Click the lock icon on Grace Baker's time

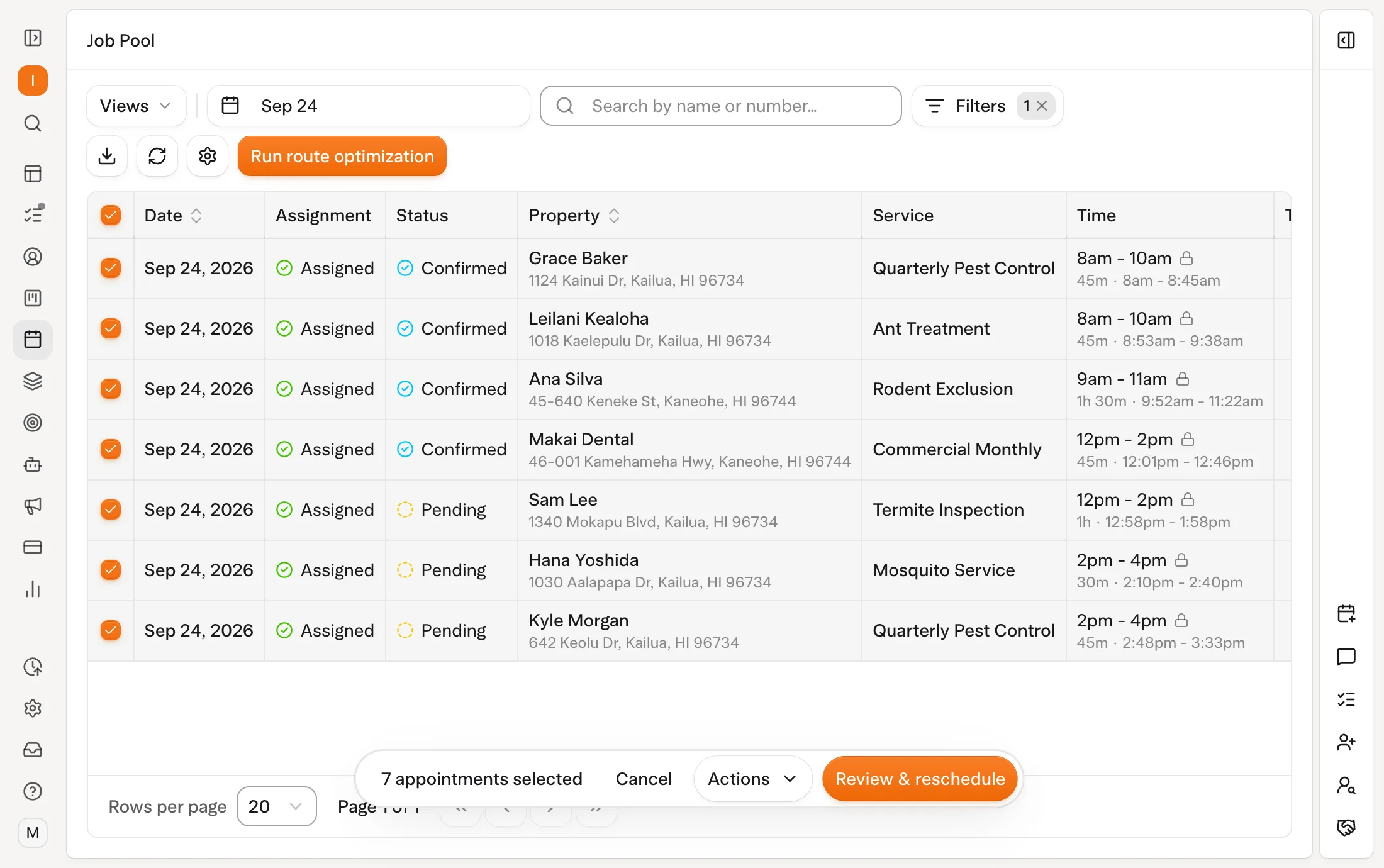(1186, 258)
